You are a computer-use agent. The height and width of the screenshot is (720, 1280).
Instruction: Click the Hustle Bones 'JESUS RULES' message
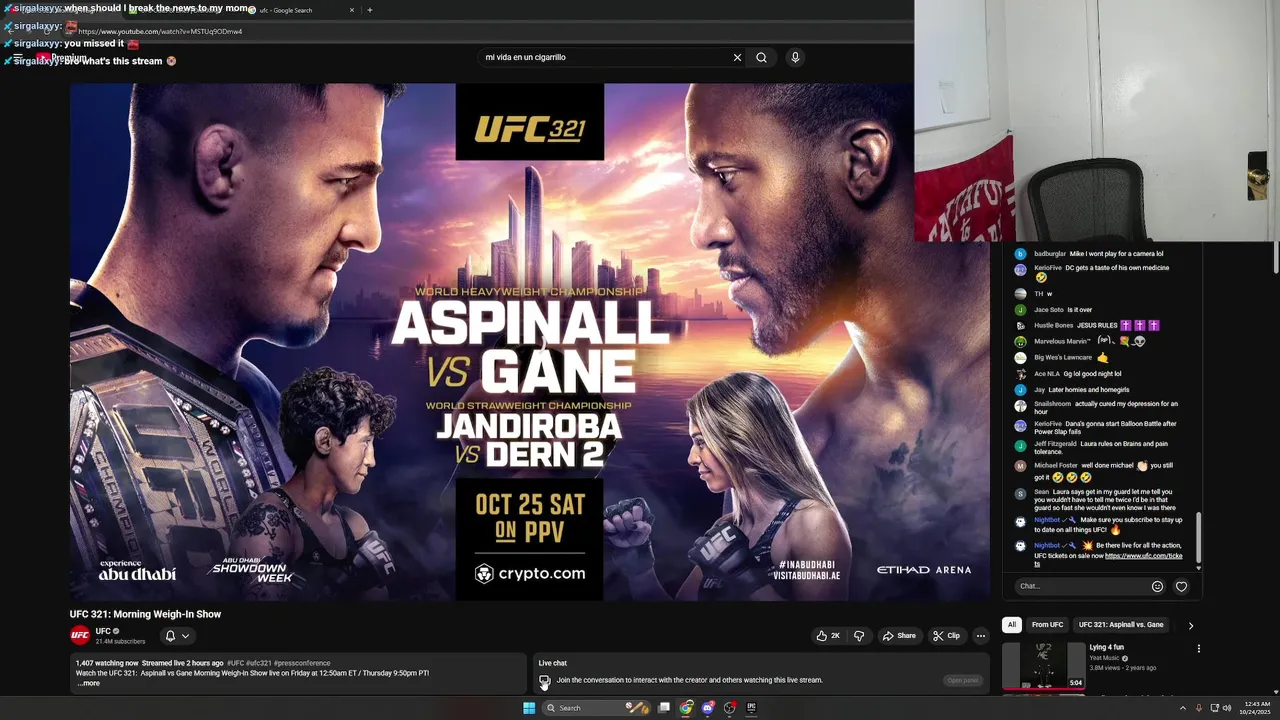[x=1097, y=325]
